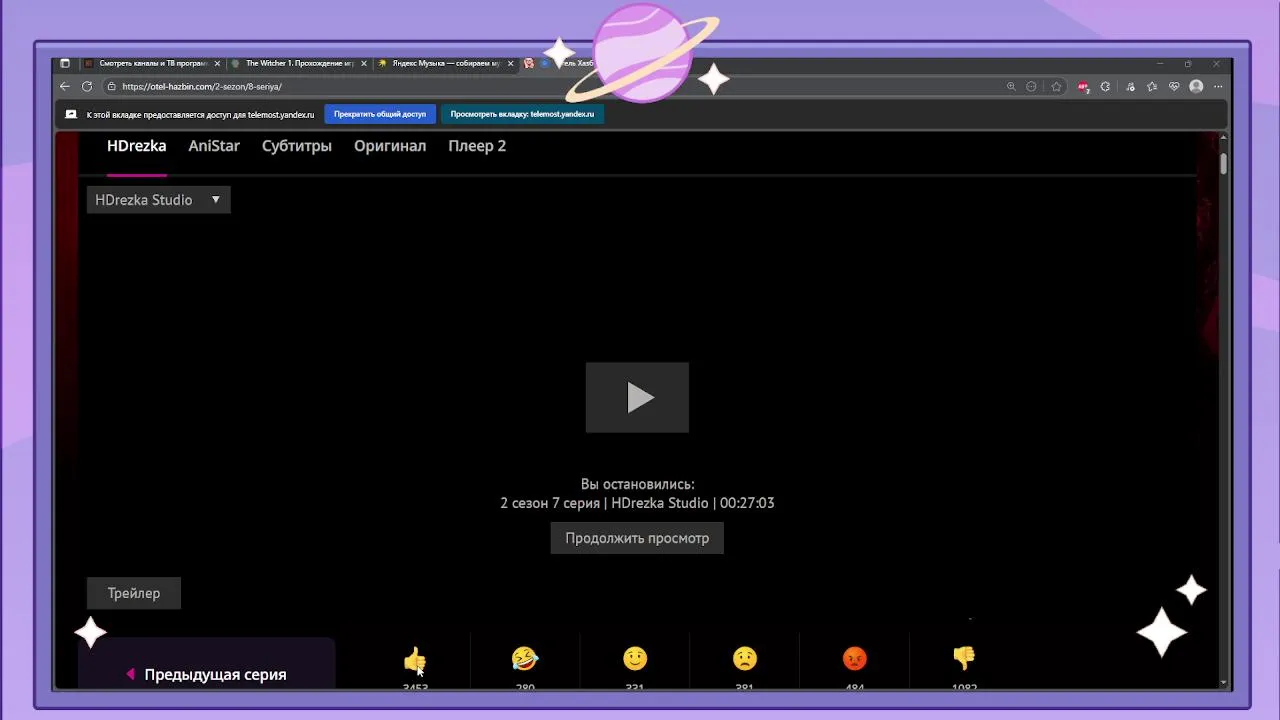The width and height of the screenshot is (1280, 720).
Task: Open the zoom magnifier icon in the address bar
Action: (1011, 87)
